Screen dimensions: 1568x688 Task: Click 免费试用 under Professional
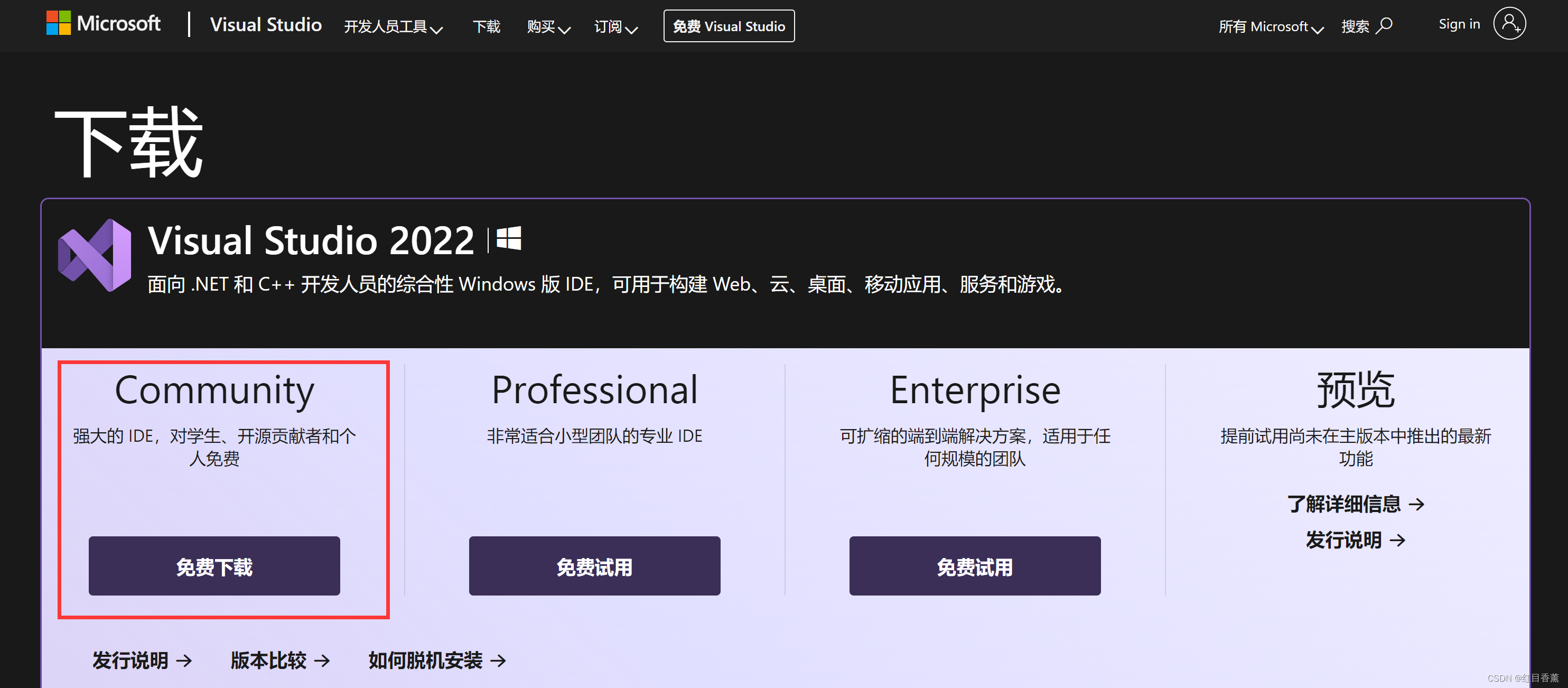(594, 565)
